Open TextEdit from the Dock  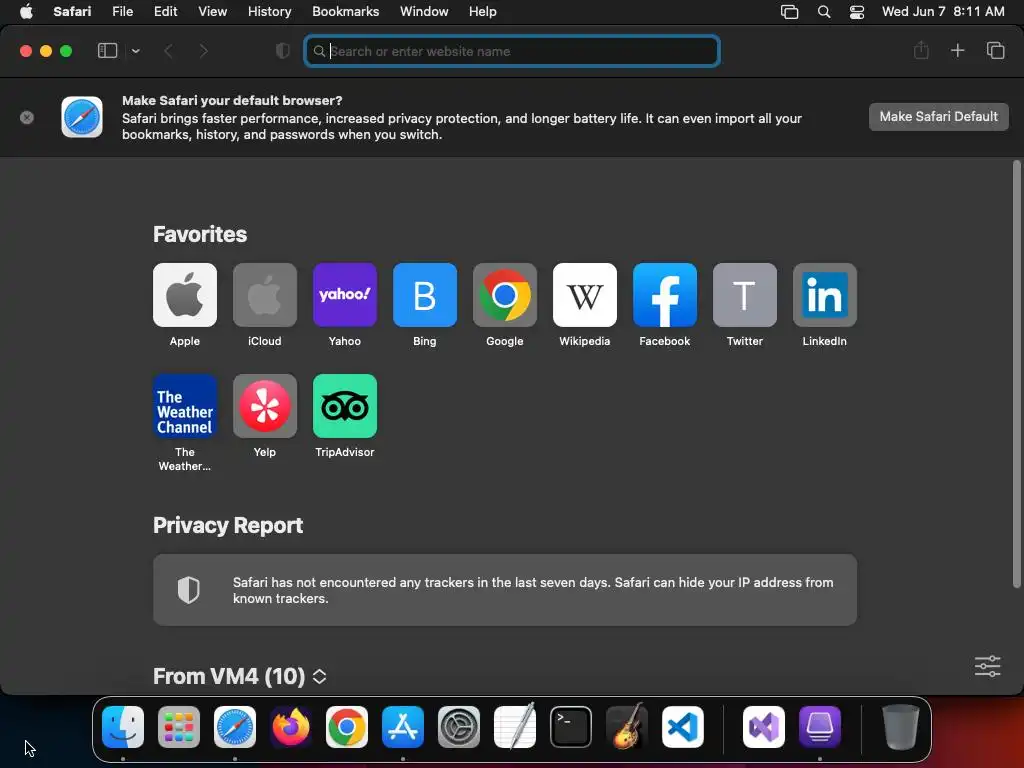(515, 726)
